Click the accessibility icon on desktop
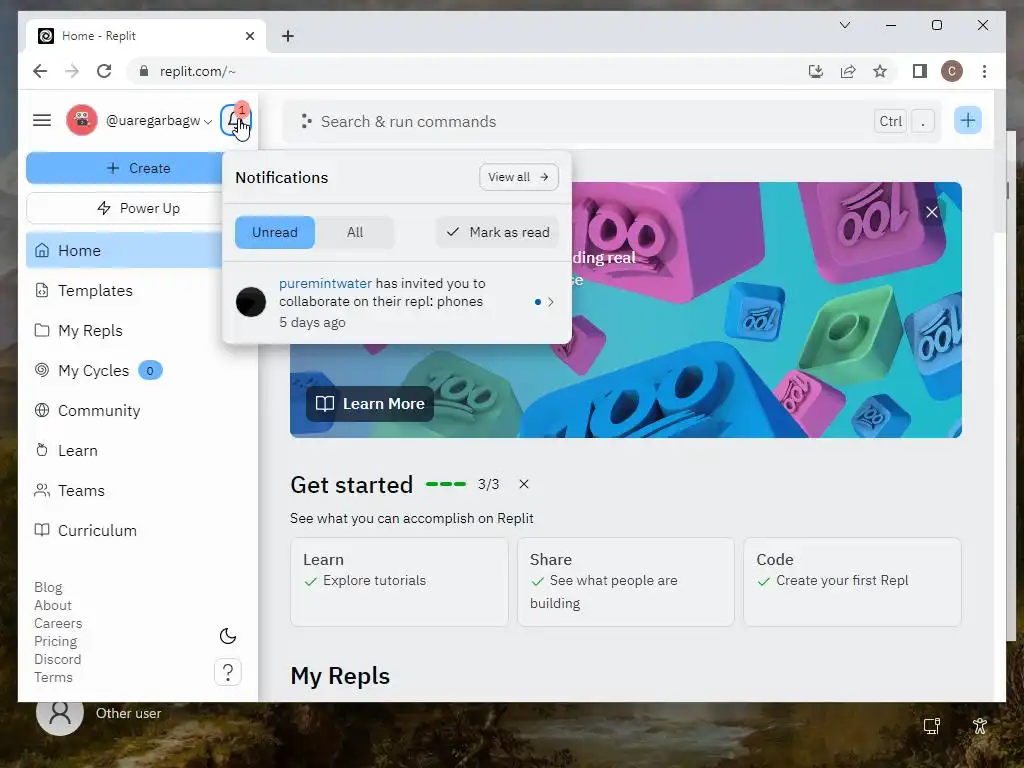This screenshot has height=768, width=1024. click(979, 726)
